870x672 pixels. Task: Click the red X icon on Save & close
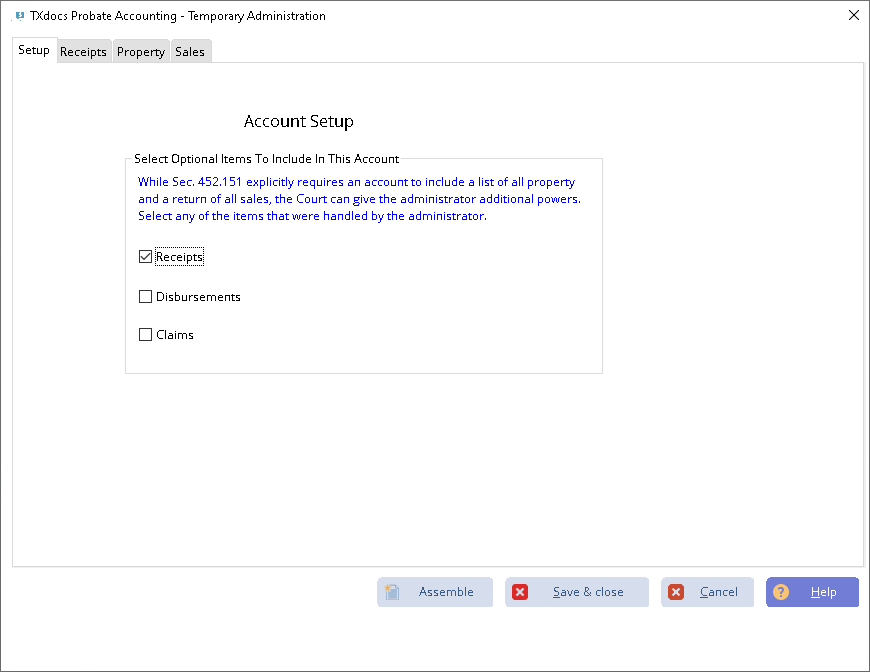click(520, 592)
